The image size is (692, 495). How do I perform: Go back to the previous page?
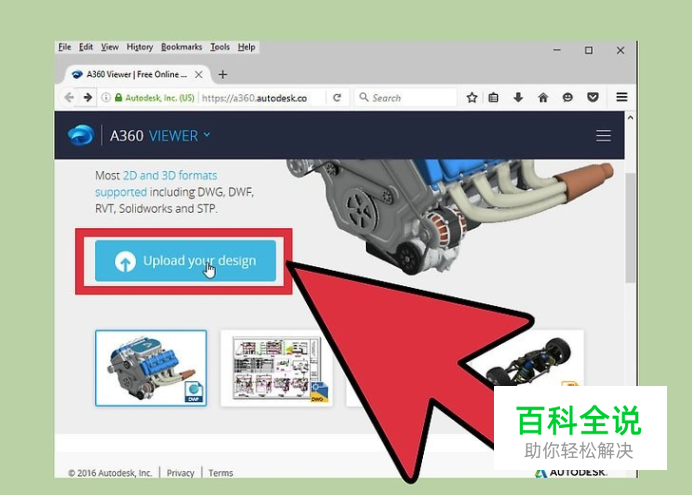(69, 98)
